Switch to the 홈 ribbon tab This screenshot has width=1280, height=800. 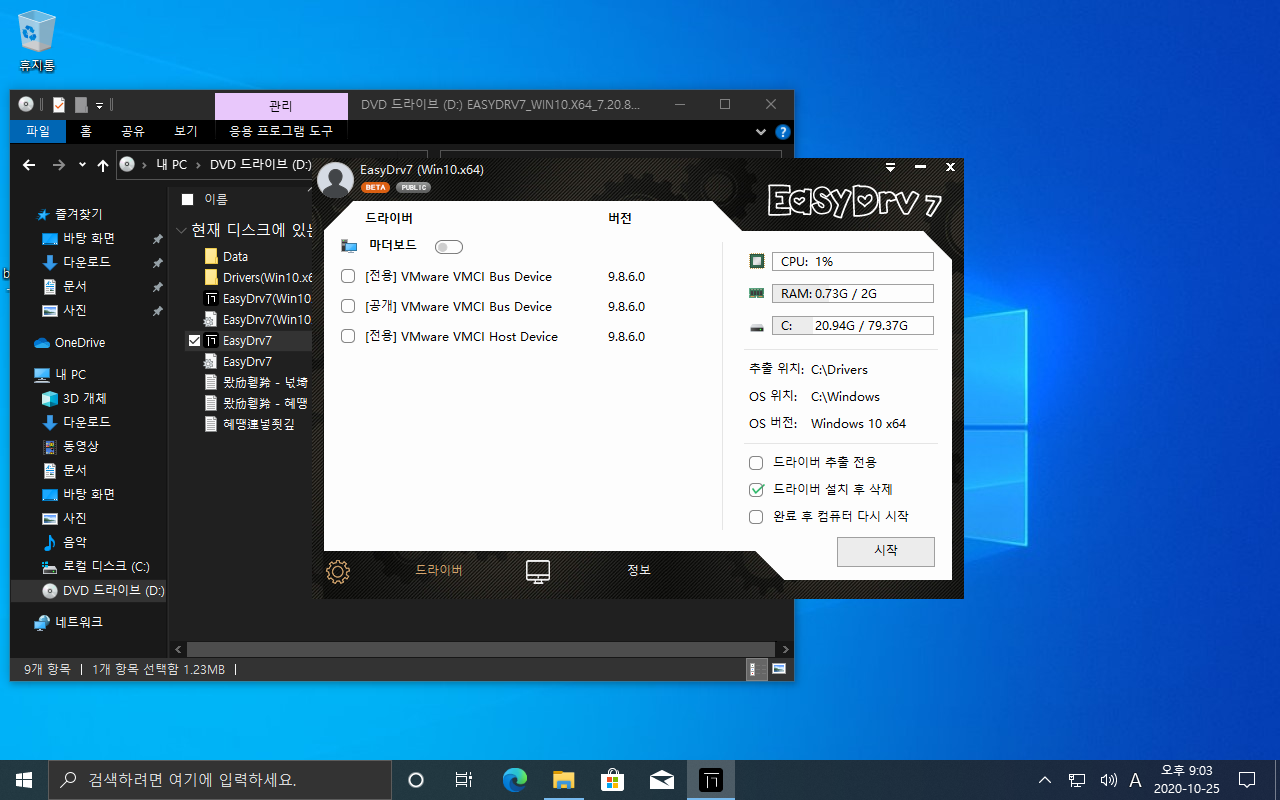click(x=86, y=131)
